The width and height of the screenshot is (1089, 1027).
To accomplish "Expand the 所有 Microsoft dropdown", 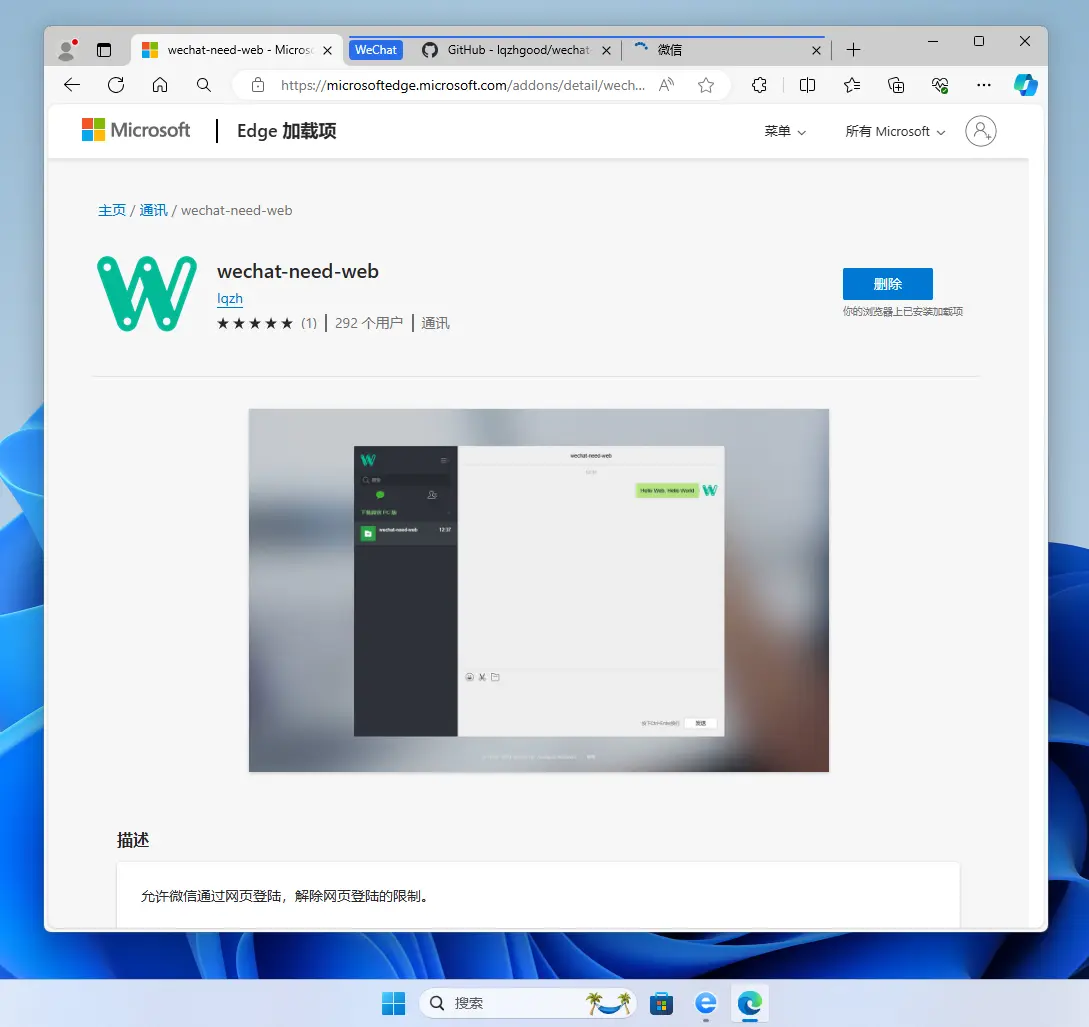I will [895, 131].
